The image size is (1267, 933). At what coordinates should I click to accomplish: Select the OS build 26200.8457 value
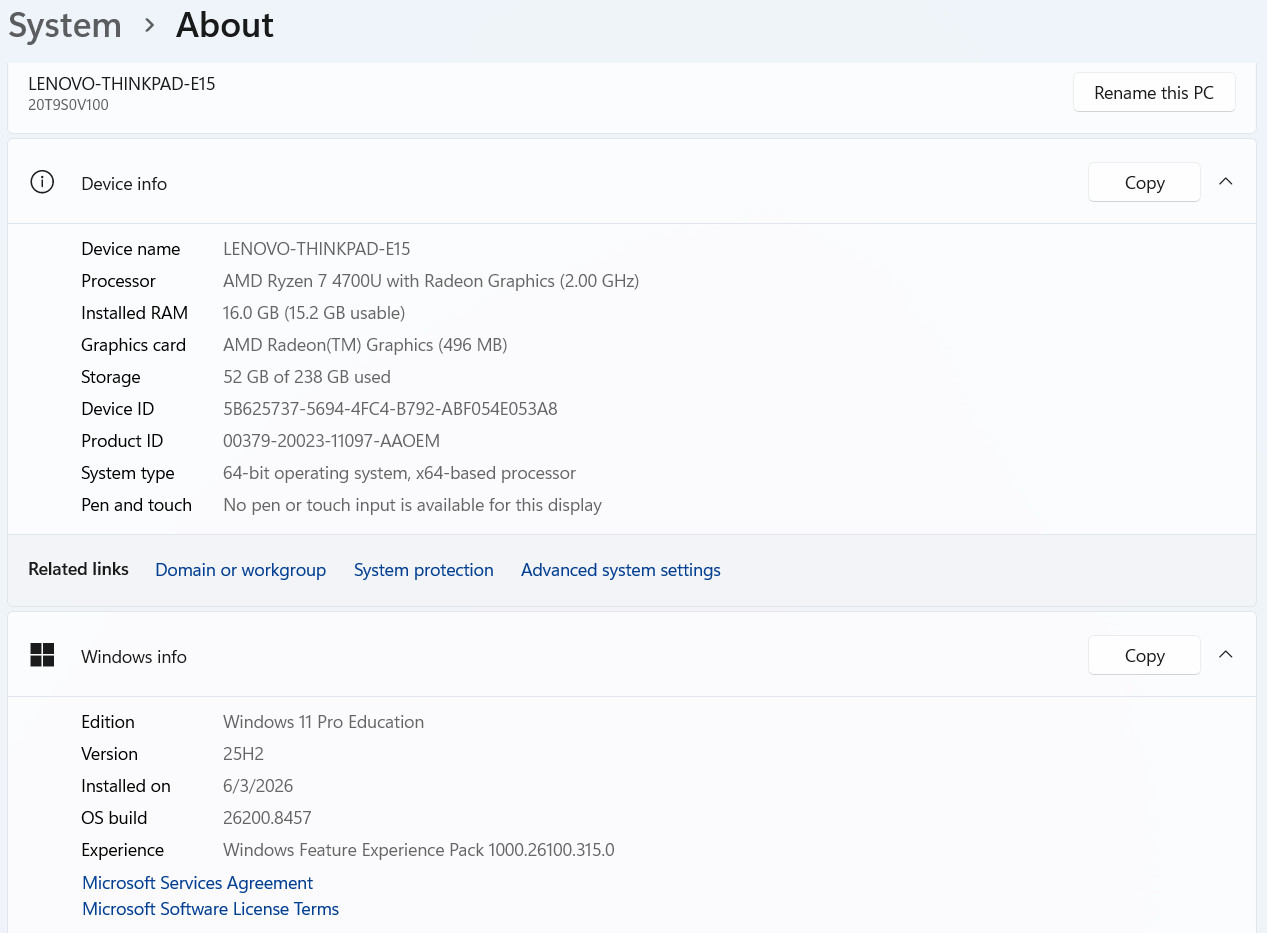click(267, 818)
